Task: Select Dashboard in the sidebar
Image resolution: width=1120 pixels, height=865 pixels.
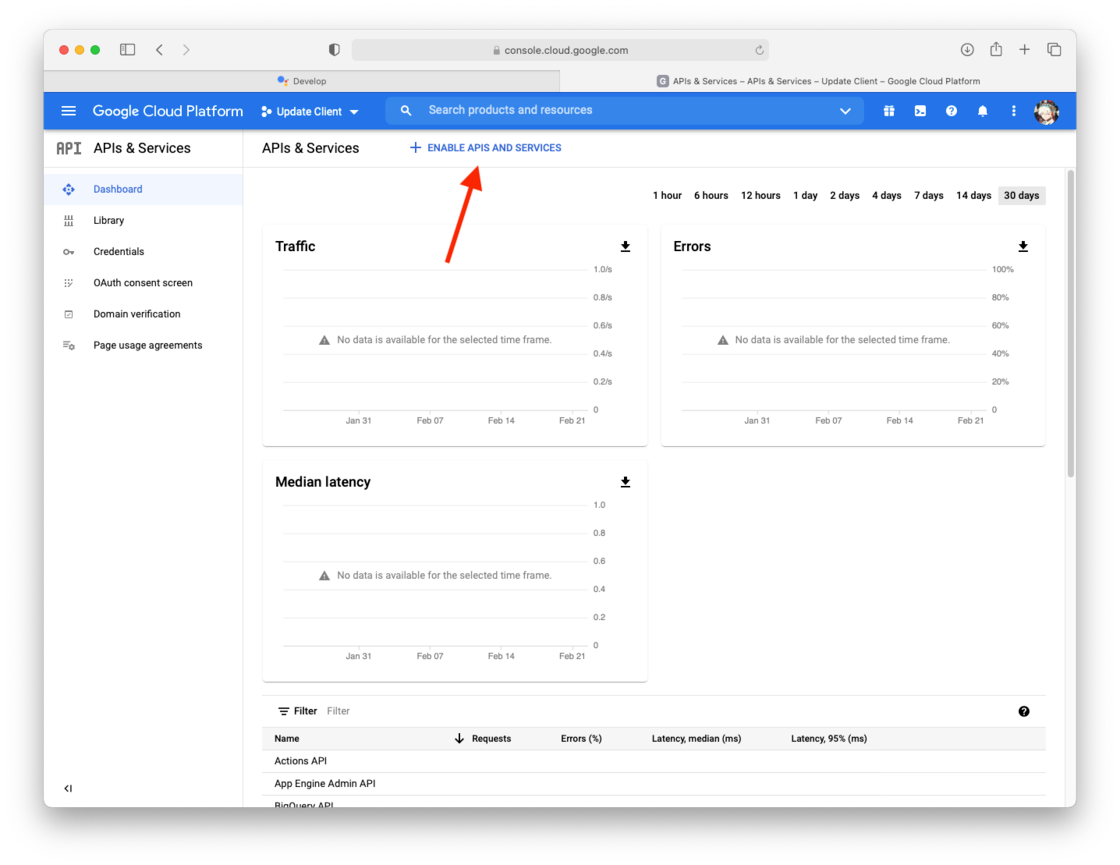Action: coord(144,189)
